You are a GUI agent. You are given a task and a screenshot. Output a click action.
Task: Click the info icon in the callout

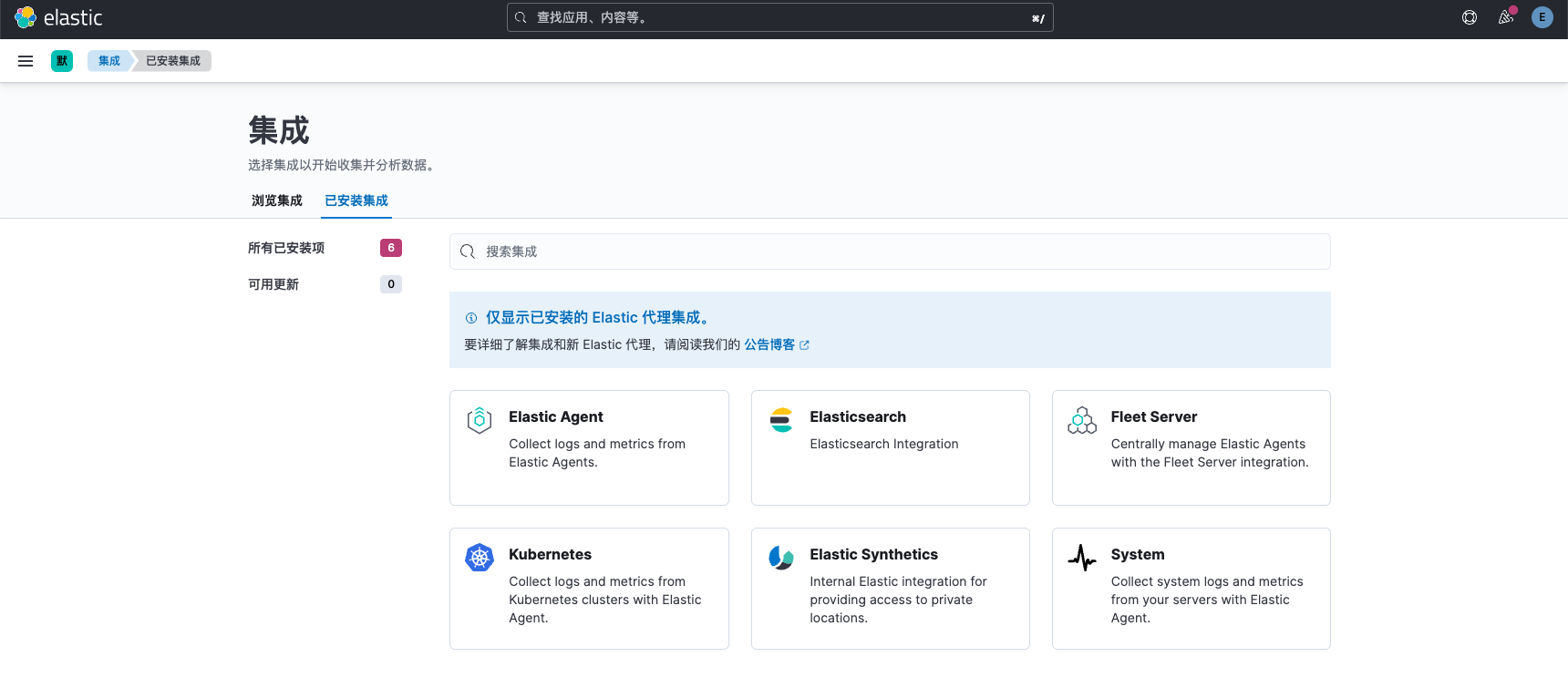471,318
